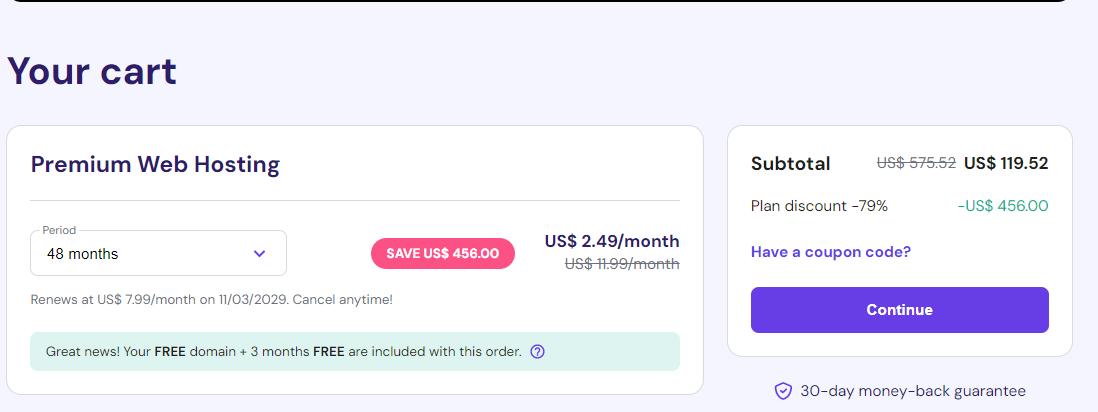Click the Subtotal label
Screen dimensions: 1098x412
(x=791, y=164)
